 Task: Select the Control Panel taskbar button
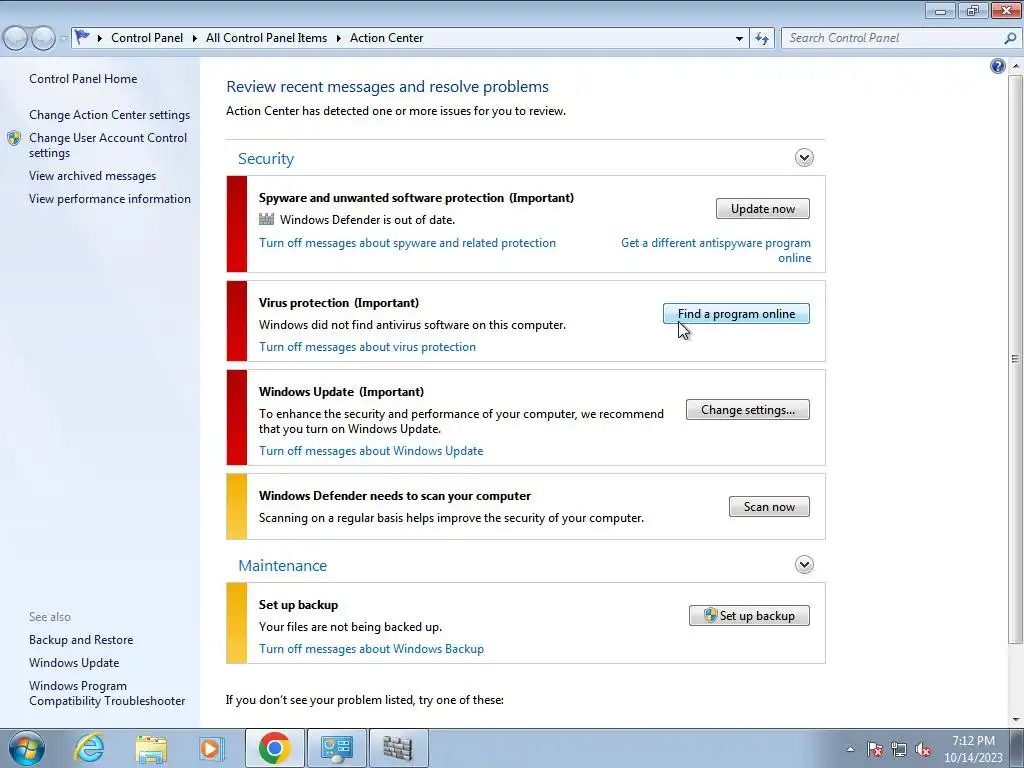(x=336, y=748)
